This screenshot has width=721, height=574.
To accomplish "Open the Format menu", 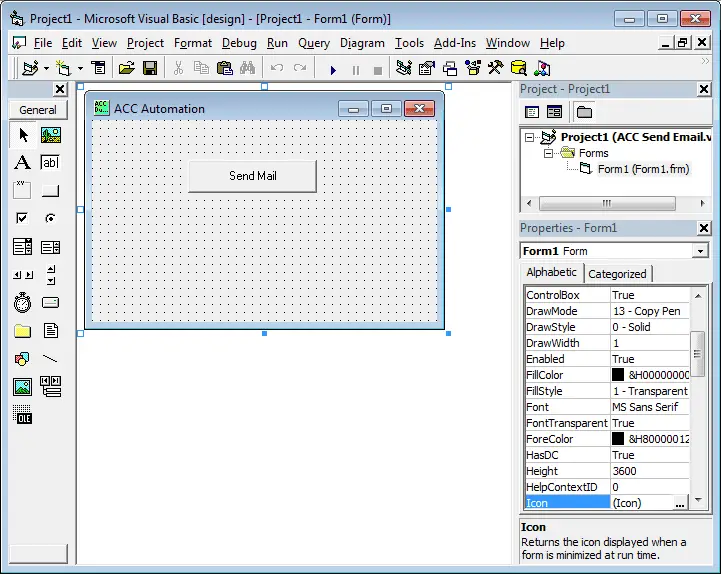I will point(193,43).
